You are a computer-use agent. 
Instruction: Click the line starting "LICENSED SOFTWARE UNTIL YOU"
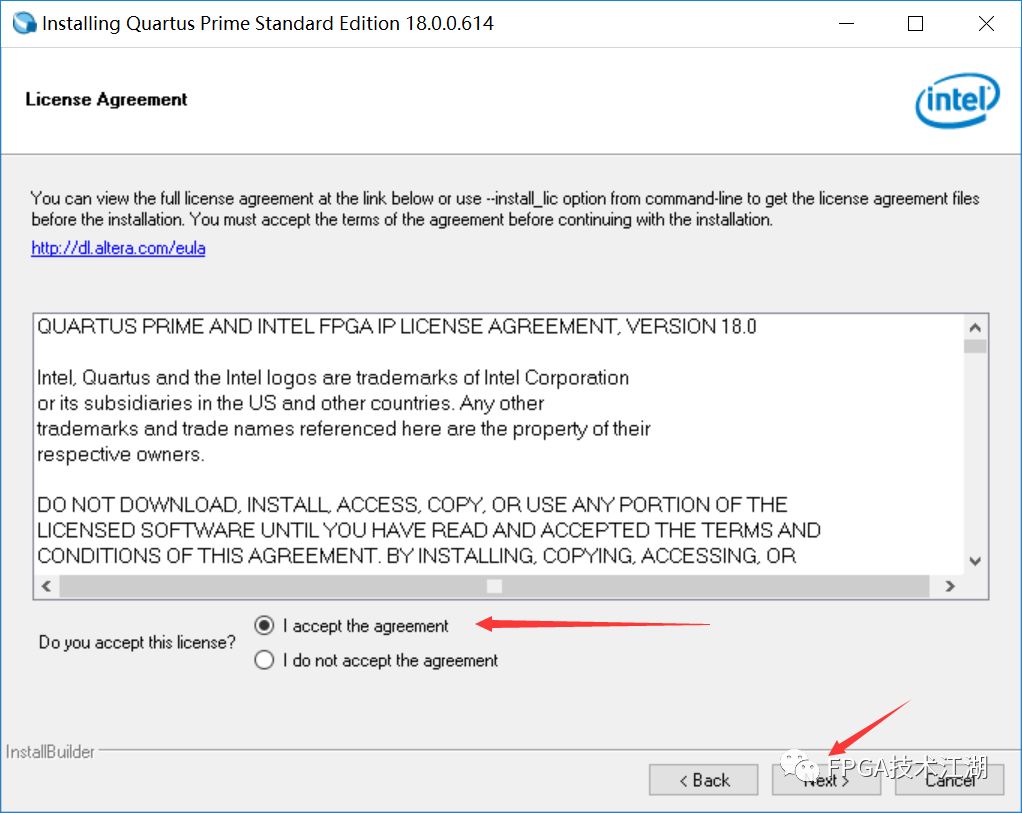click(x=429, y=530)
